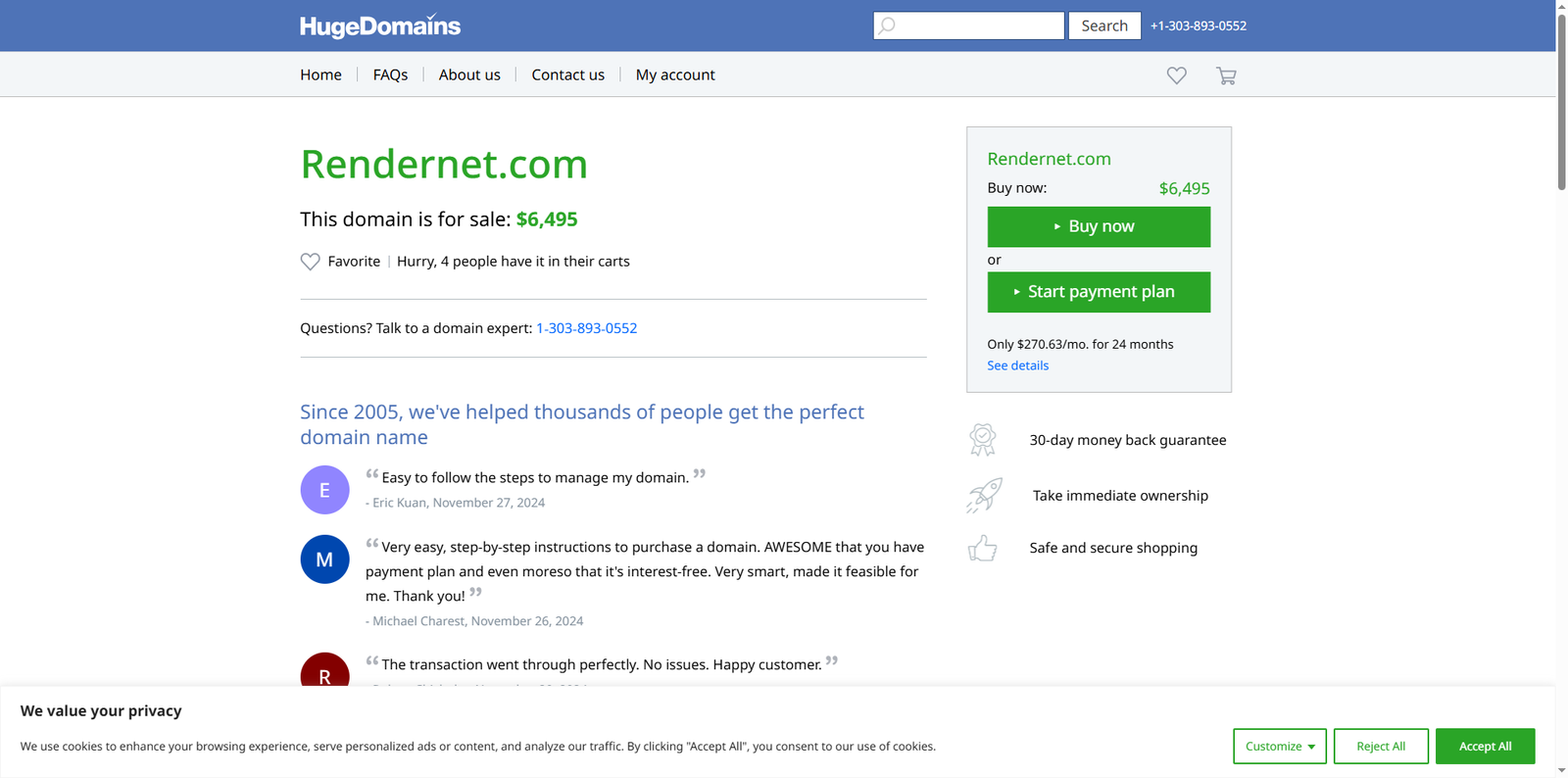Viewport: 1568px width, 778px height.
Task: Click Start payment plan button
Action: (x=1099, y=292)
